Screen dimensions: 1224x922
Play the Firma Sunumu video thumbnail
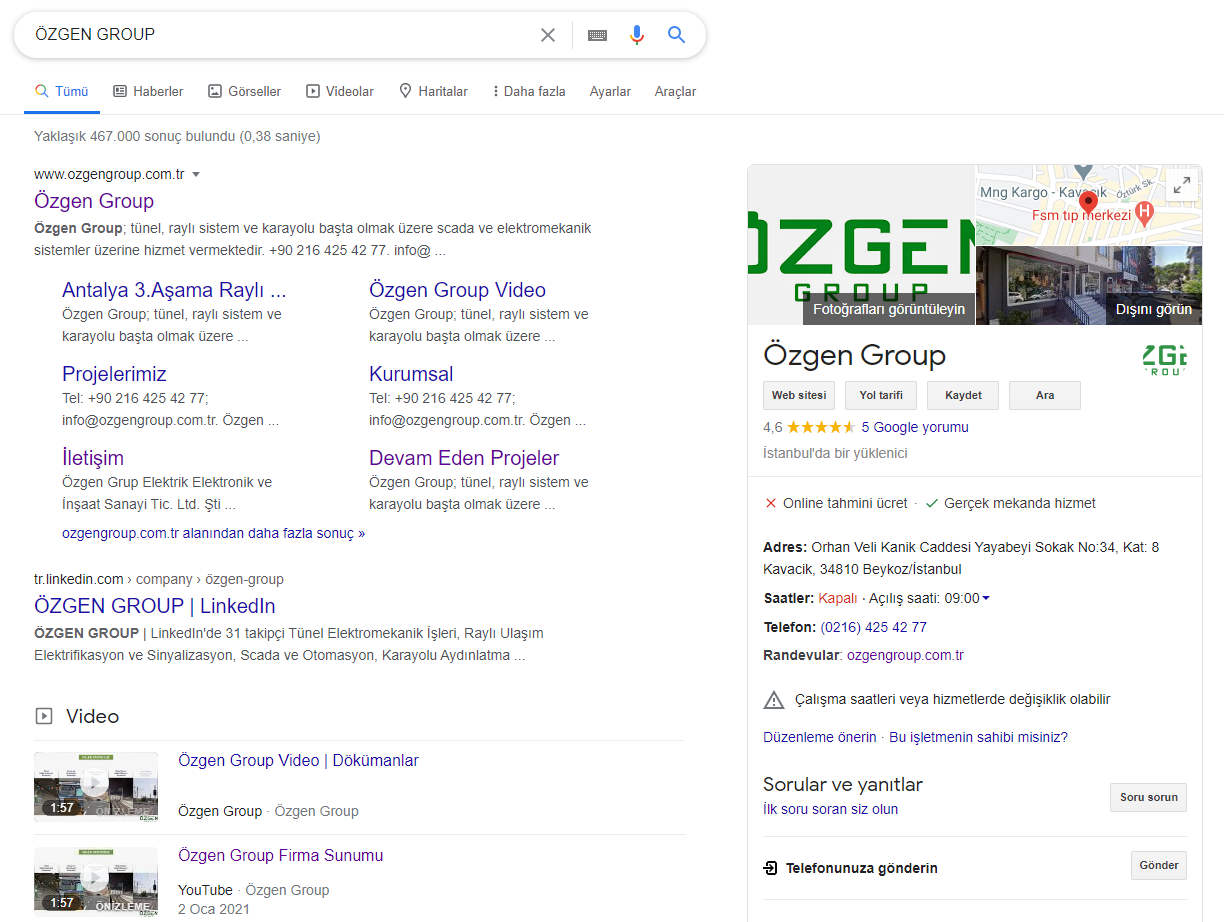coord(96,882)
